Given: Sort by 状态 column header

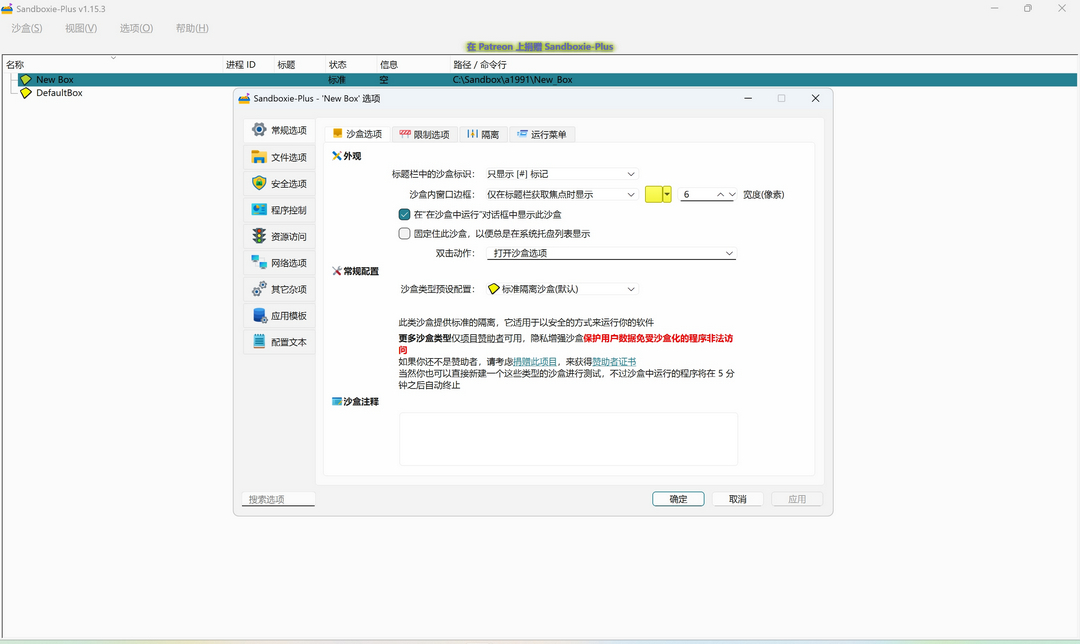Looking at the screenshot, I should click(x=351, y=65).
